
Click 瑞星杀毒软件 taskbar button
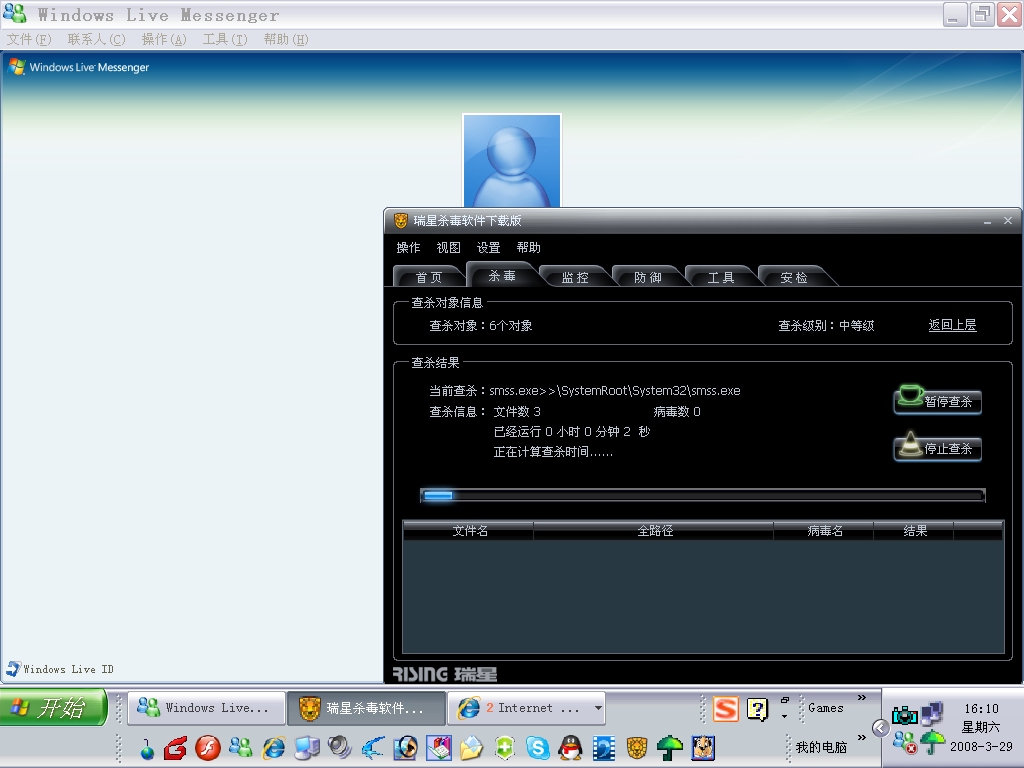pos(366,708)
